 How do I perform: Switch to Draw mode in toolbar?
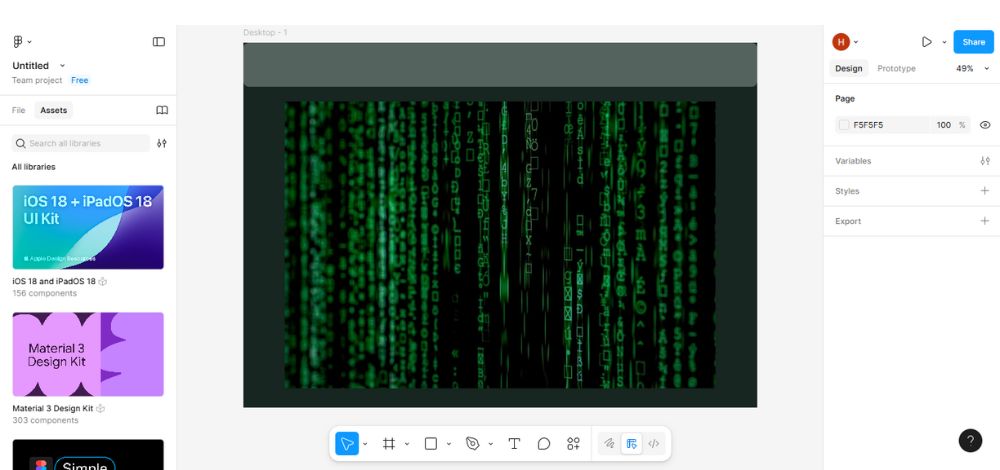click(609, 444)
